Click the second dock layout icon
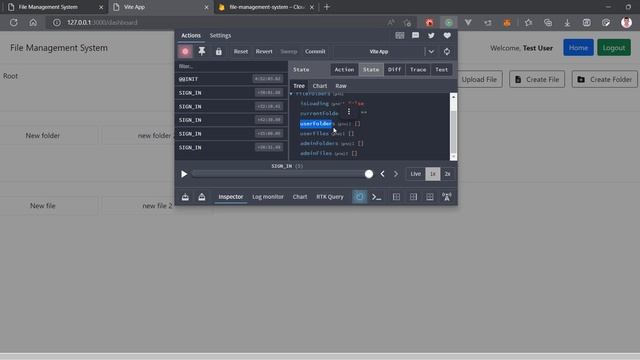 [x=413, y=197]
